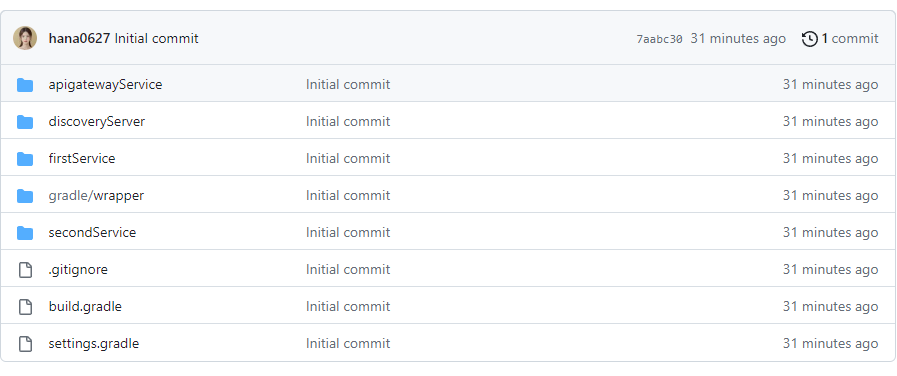Click the hana0627 user avatar

click(25, 38)
